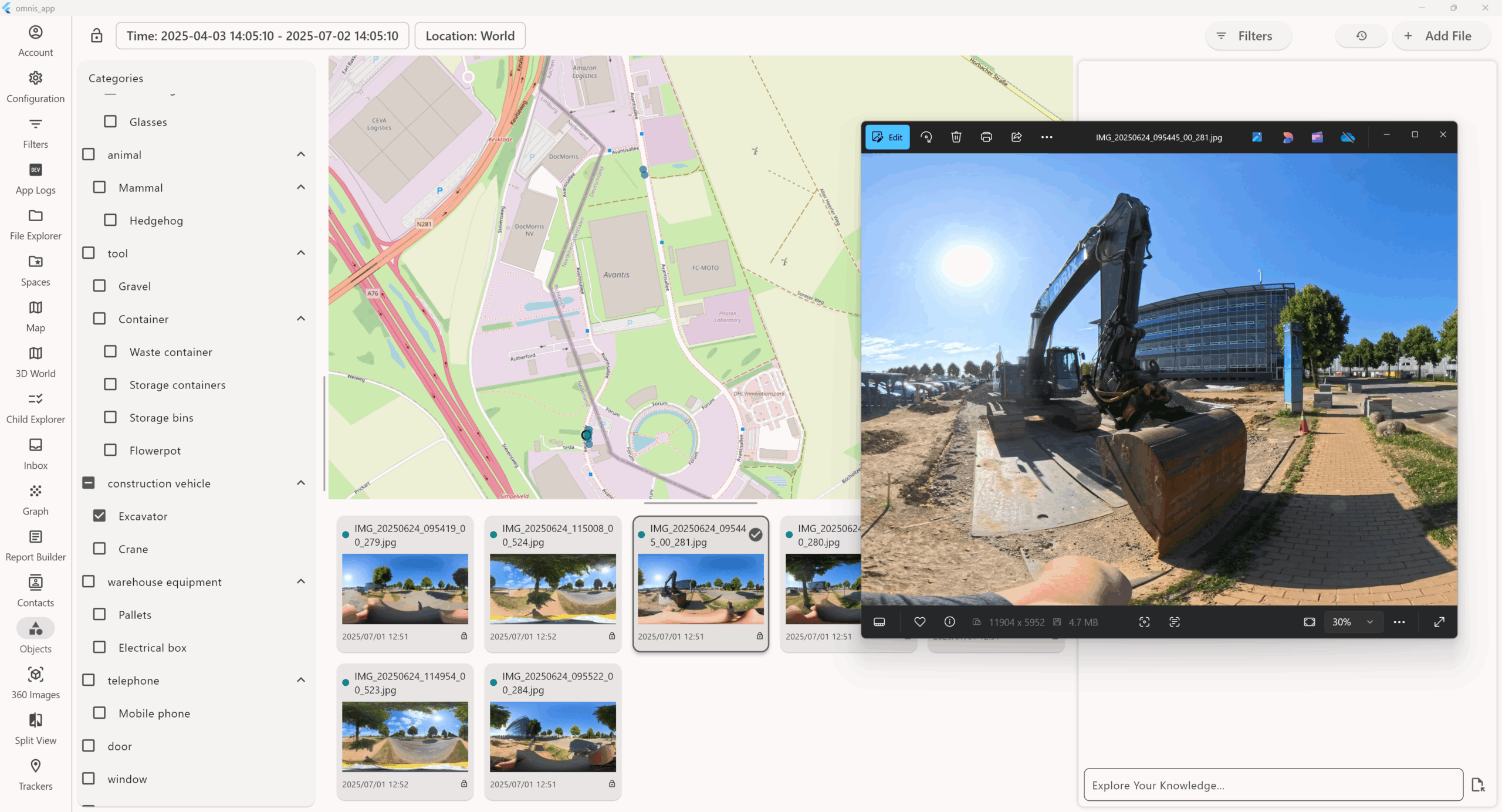Check the Hedgehog checkbox
This screenshot has height=812, width=1502.
coord(110,220)
